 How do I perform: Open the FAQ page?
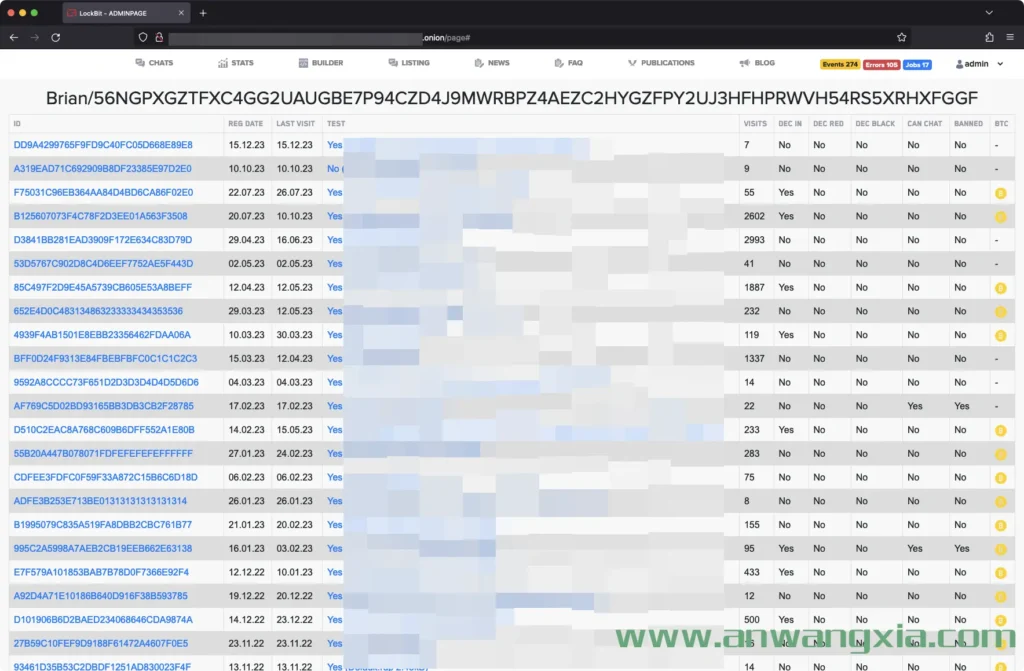tap(568, 63)
